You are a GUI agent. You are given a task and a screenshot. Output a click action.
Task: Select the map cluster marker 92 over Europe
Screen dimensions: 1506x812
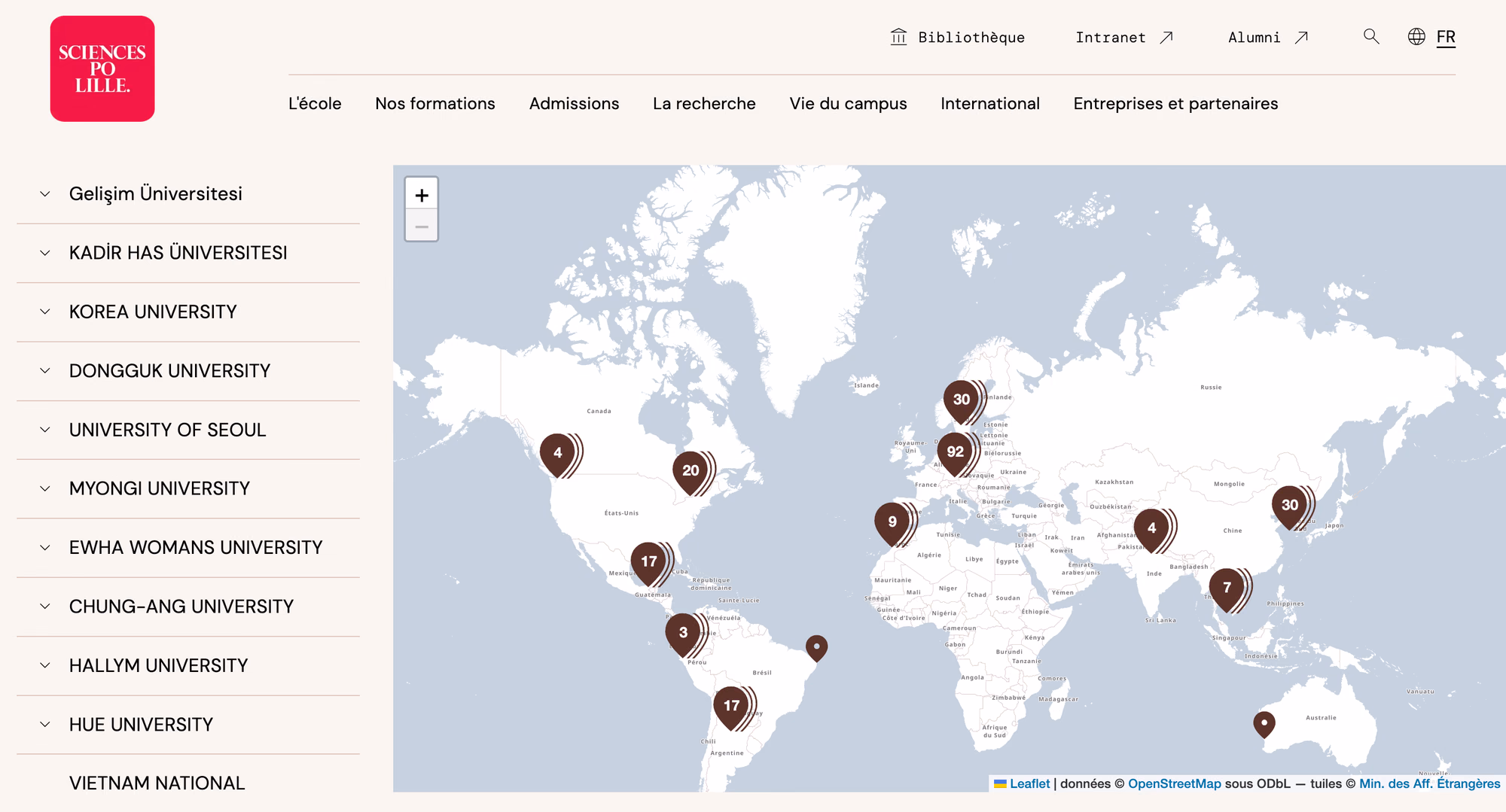tap(956, 454)
